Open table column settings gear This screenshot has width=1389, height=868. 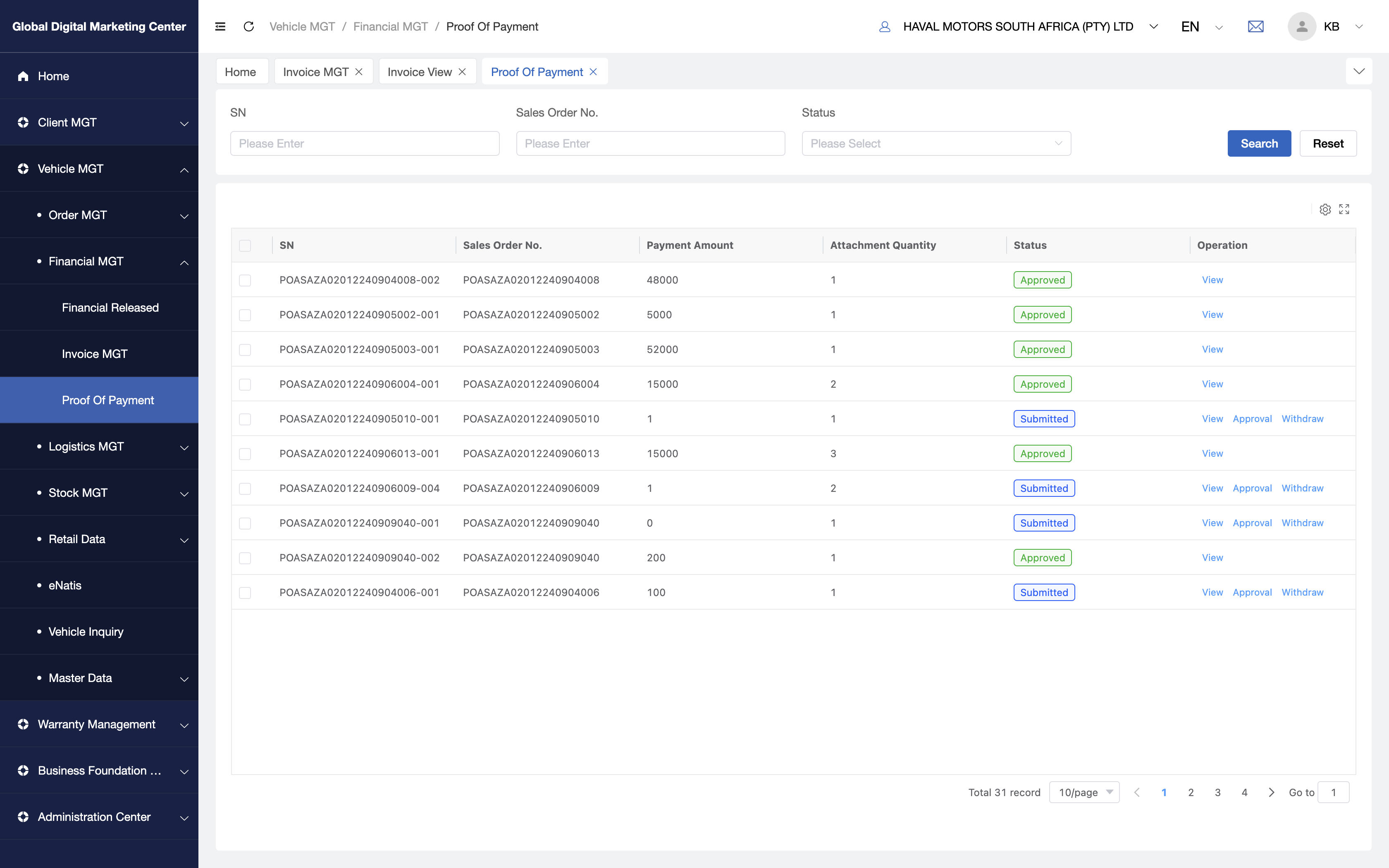[x=1325, y=210]
